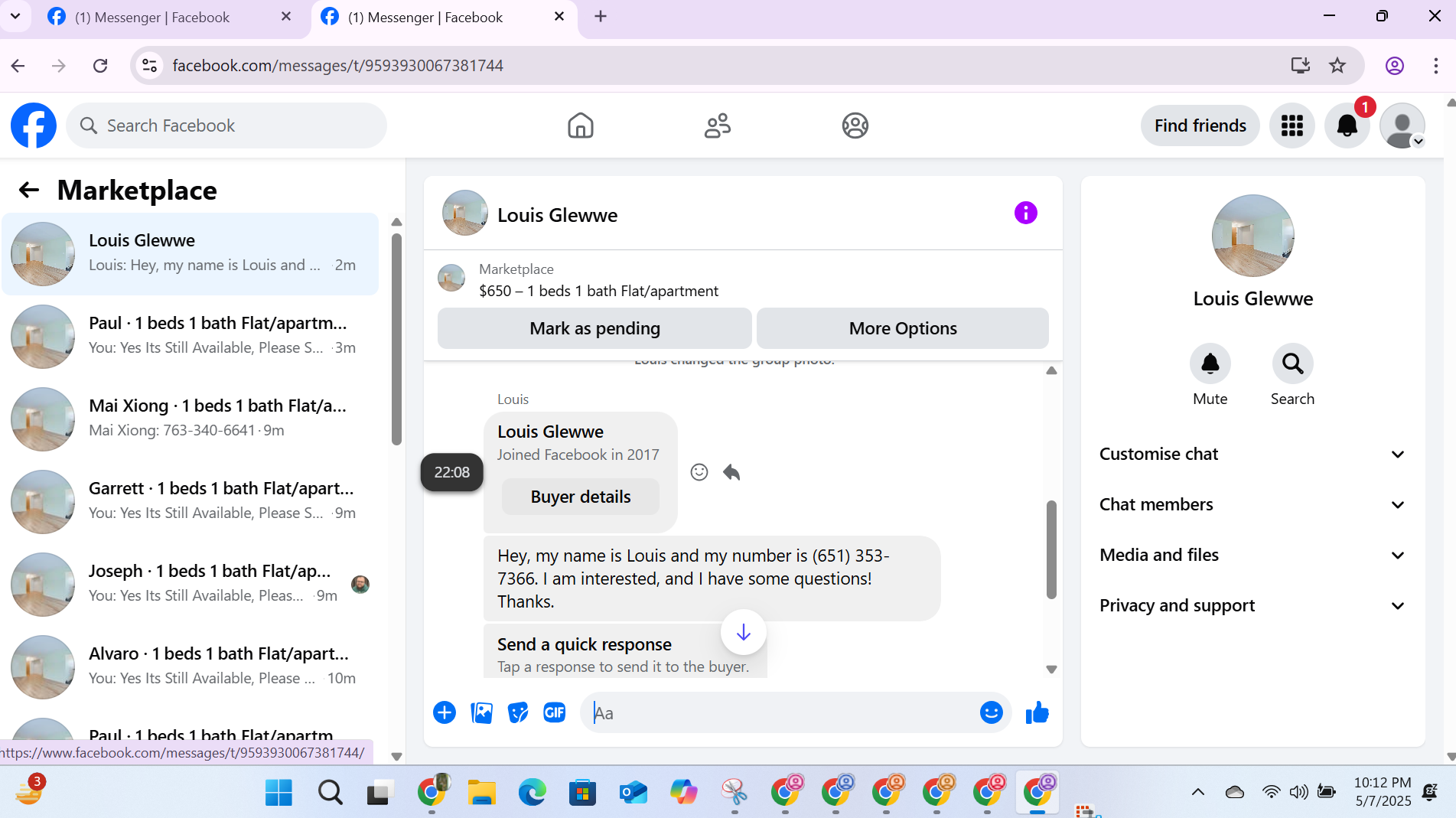The width and height of the screenshot is (1456, 818).
Task: Click Find friends
Action: coord(1200,125)
